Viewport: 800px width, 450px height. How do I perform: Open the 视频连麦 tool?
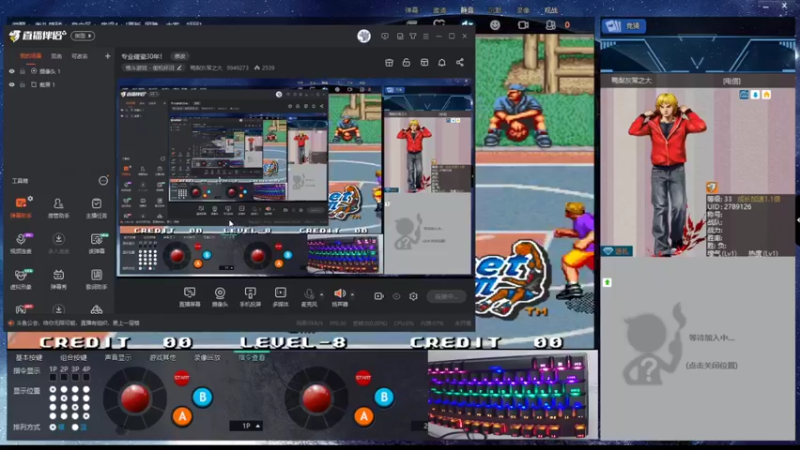pyautogui.click(x=20, y=243)
